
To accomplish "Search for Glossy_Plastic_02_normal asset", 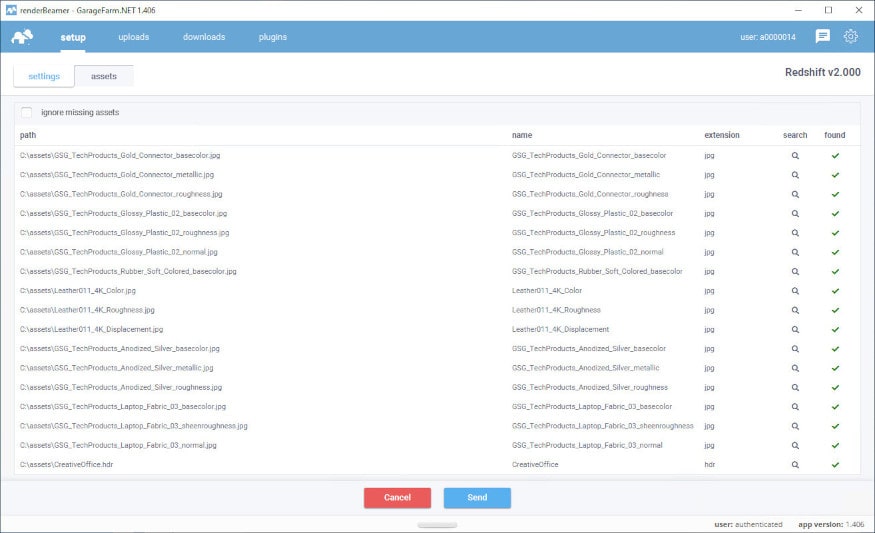I will pos(795,252).
